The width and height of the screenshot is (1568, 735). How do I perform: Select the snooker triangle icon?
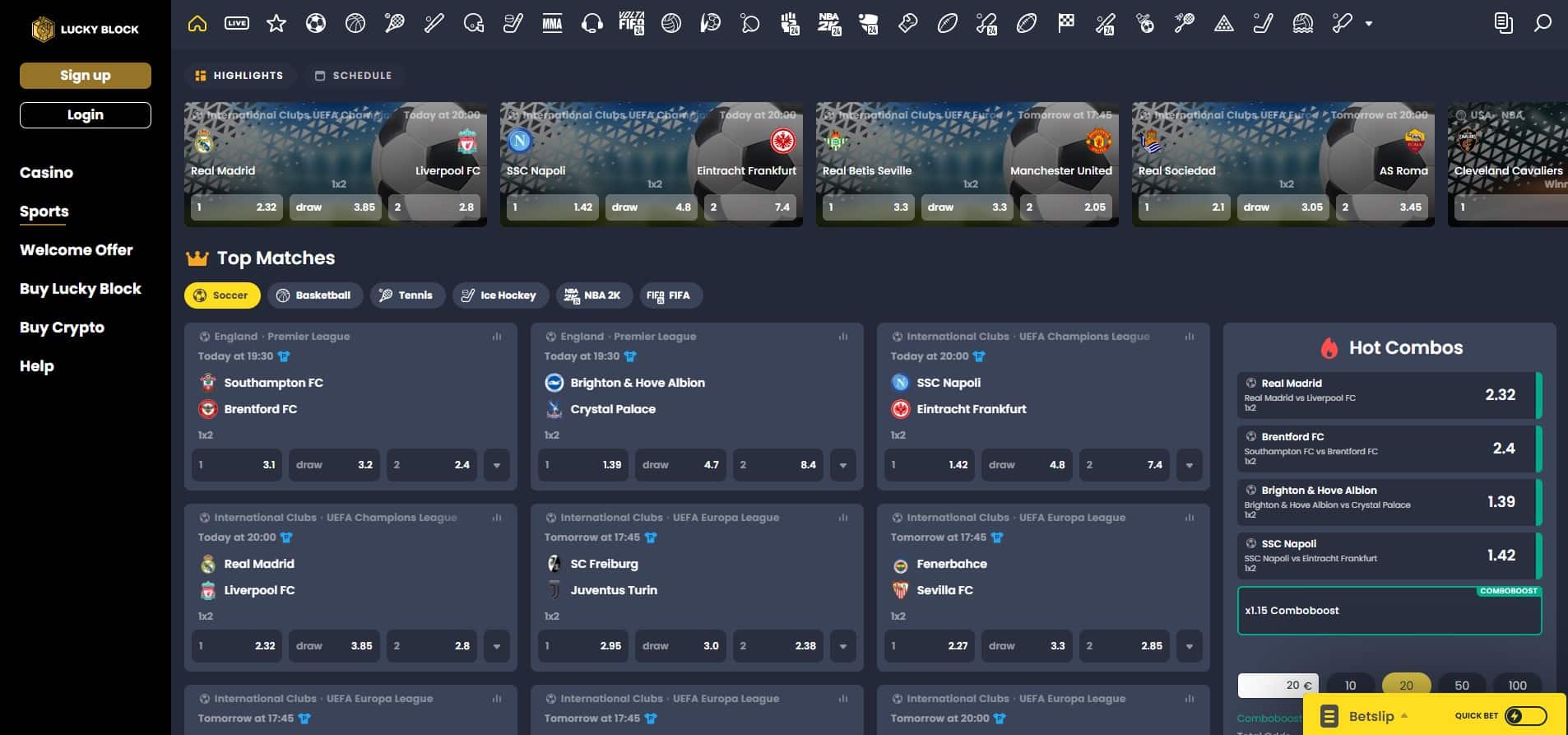pyautogui.click(x=1224, y=24)
